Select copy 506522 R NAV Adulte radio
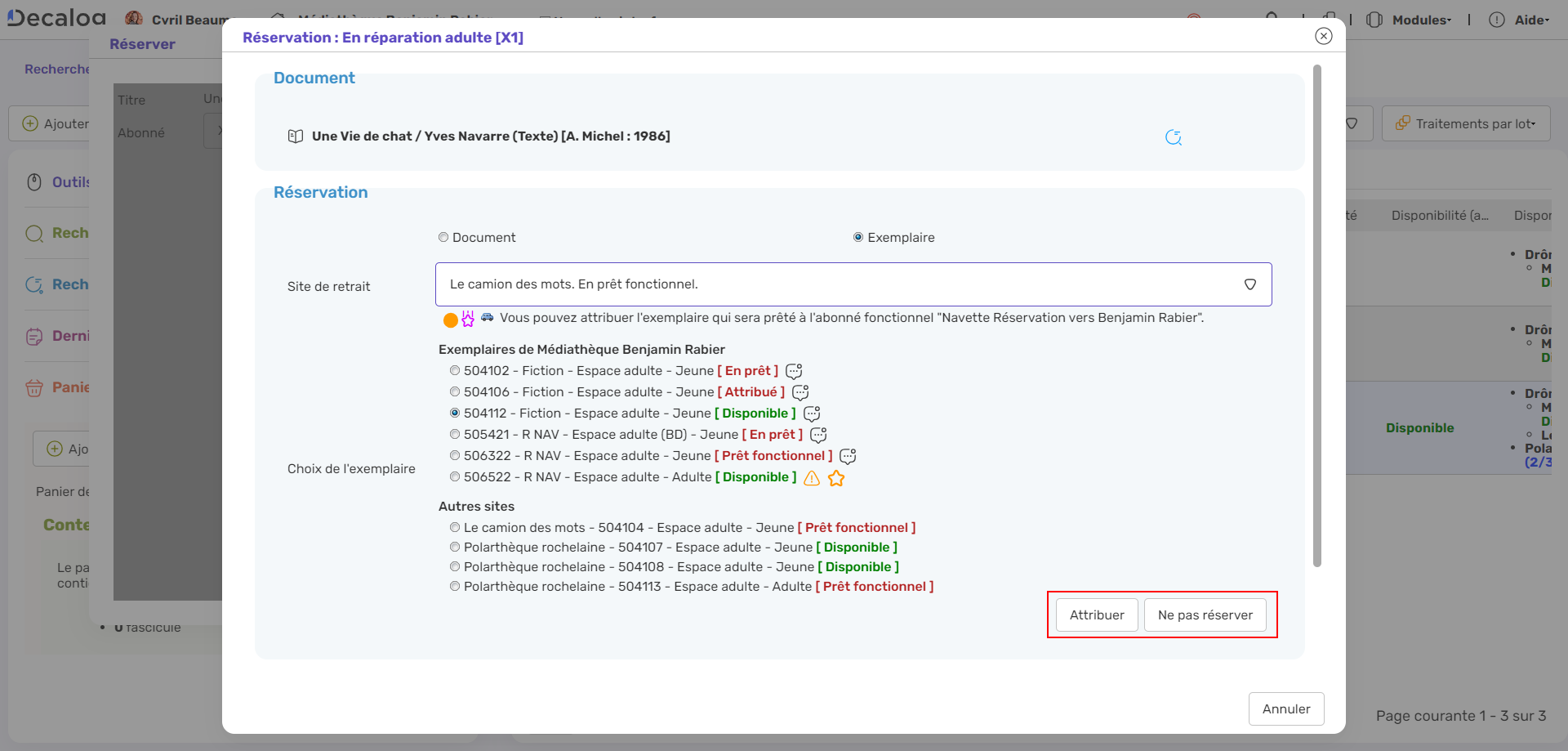The image size is (1568, 751). pos(455,477)
